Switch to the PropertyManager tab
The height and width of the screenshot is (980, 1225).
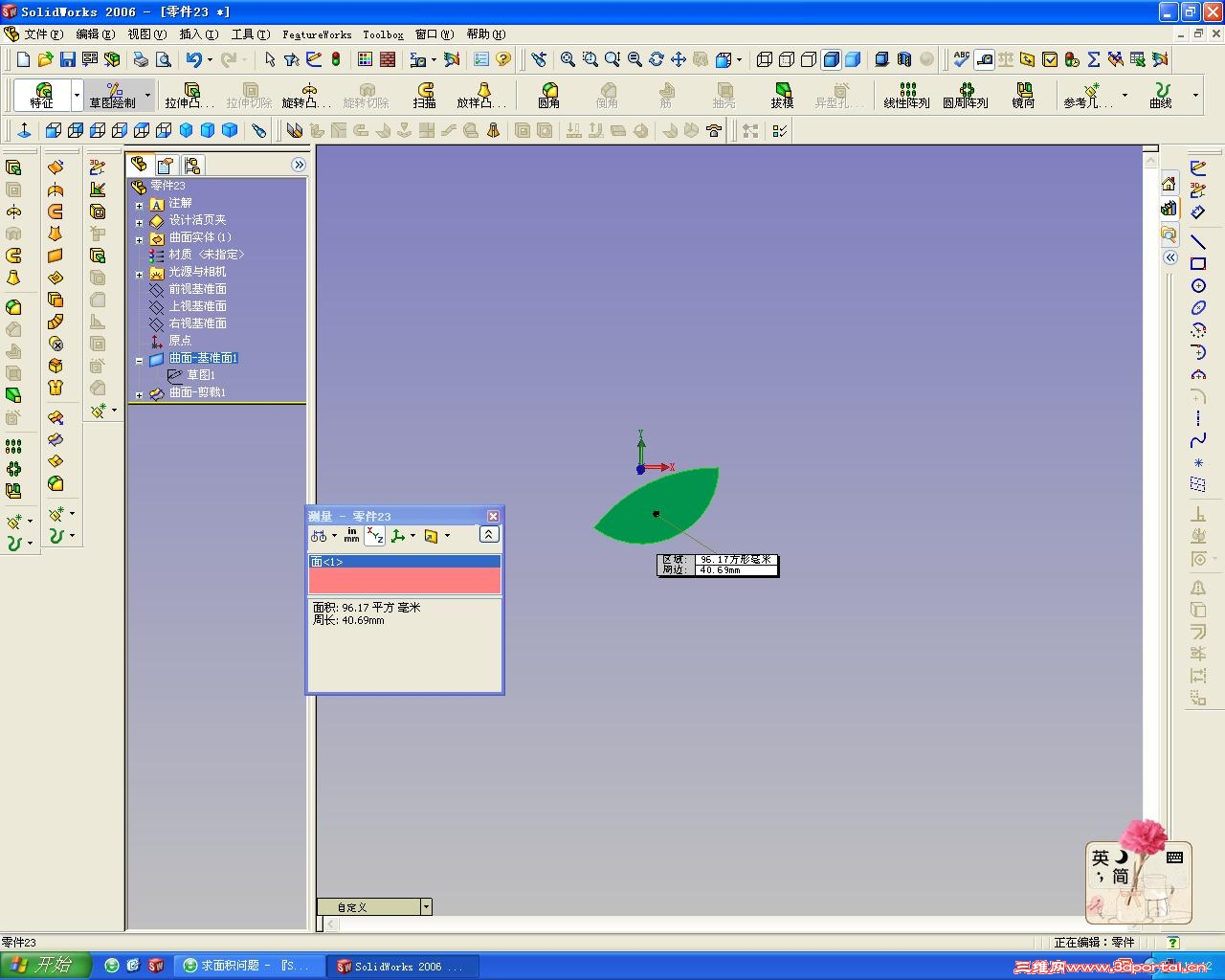166,165
